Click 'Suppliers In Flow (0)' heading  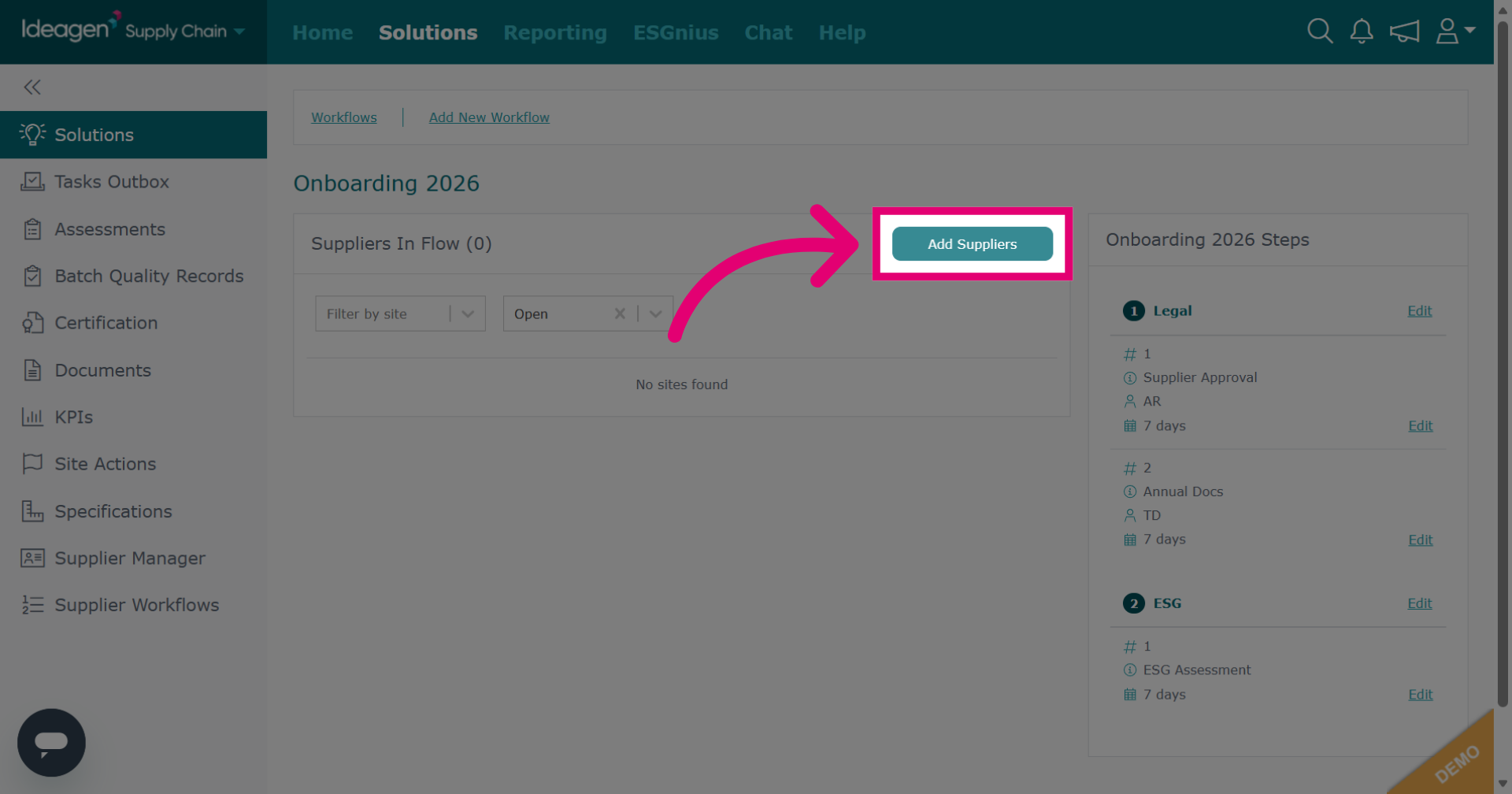point(402,244)
